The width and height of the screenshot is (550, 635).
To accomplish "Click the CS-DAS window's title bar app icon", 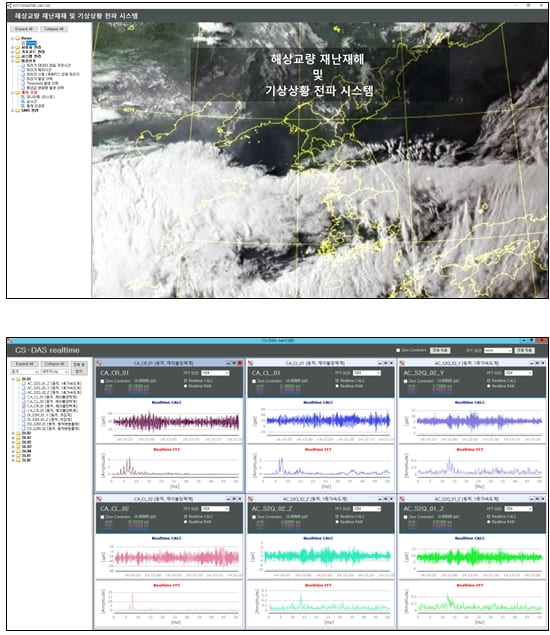I will [x=10, y=341].
